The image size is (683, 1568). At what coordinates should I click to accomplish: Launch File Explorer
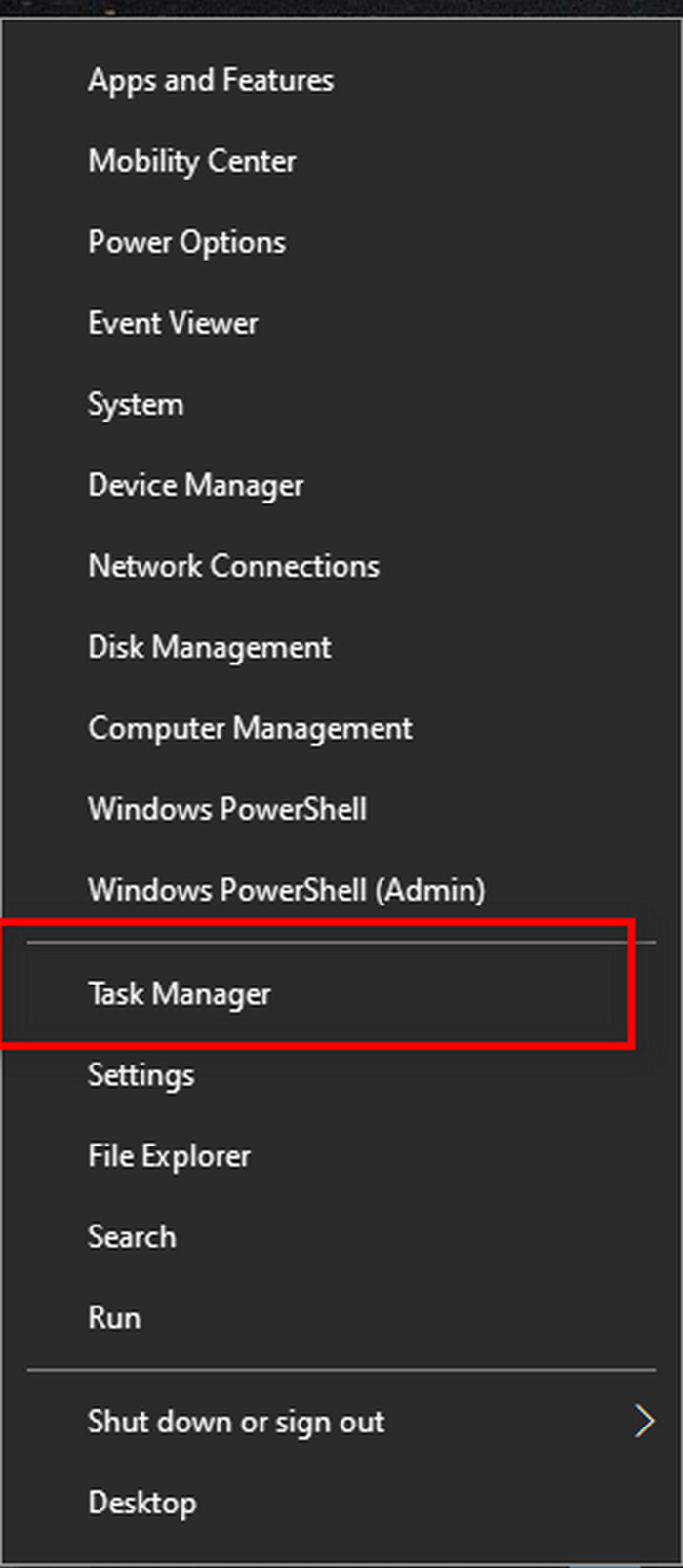169,1155
